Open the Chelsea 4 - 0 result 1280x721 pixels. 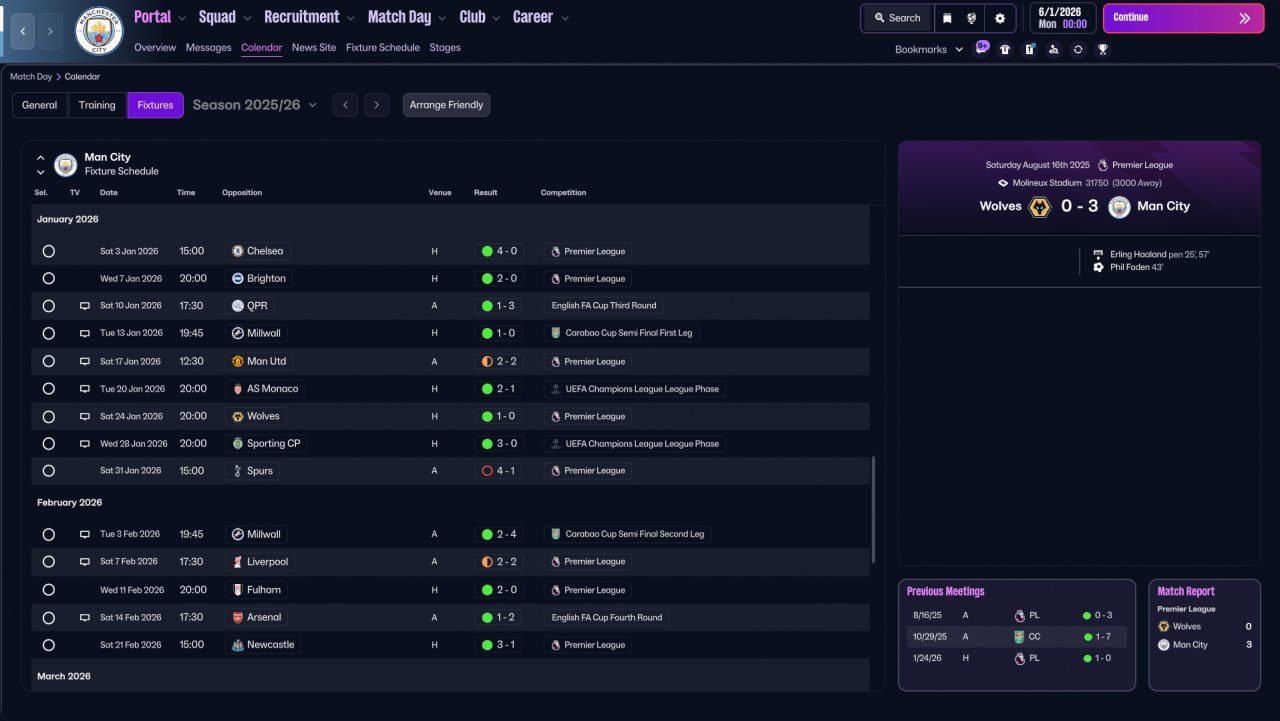tap(499, 251)
